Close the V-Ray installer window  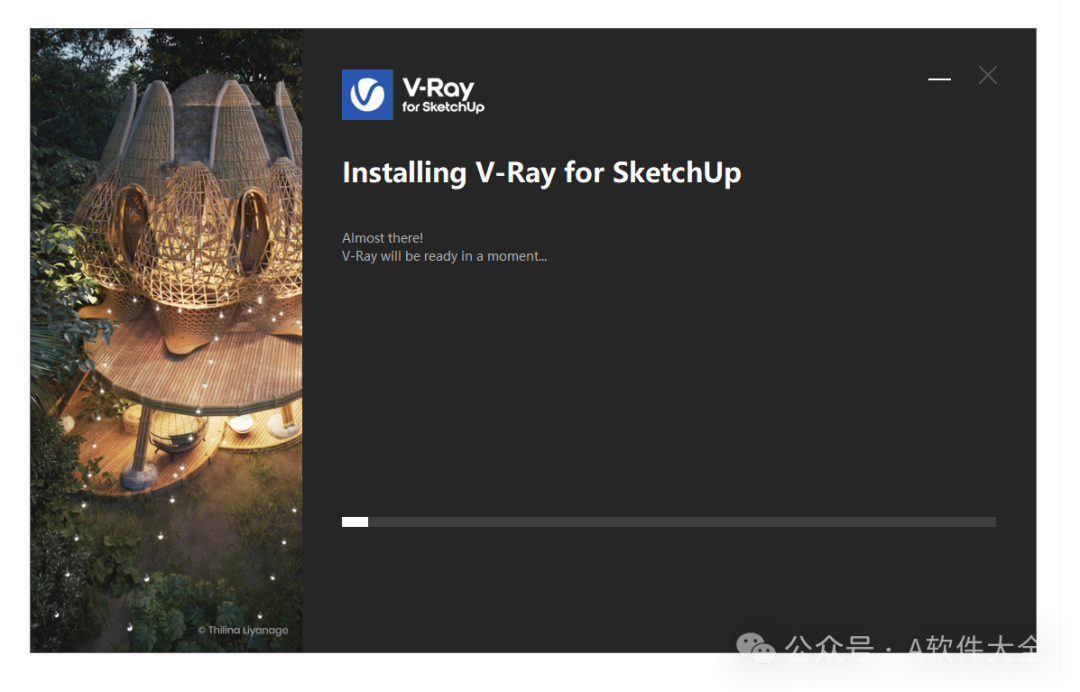point(988,75)
